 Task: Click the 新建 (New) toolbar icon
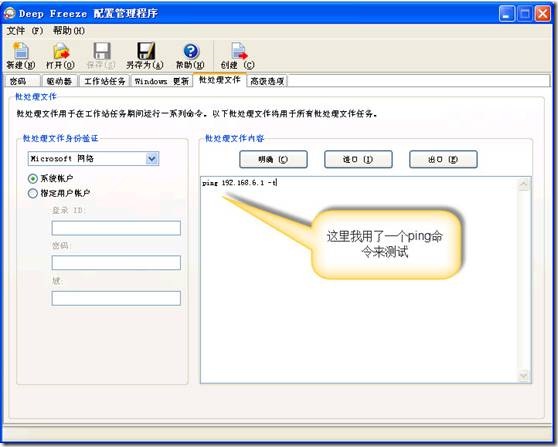click(21, 55)
